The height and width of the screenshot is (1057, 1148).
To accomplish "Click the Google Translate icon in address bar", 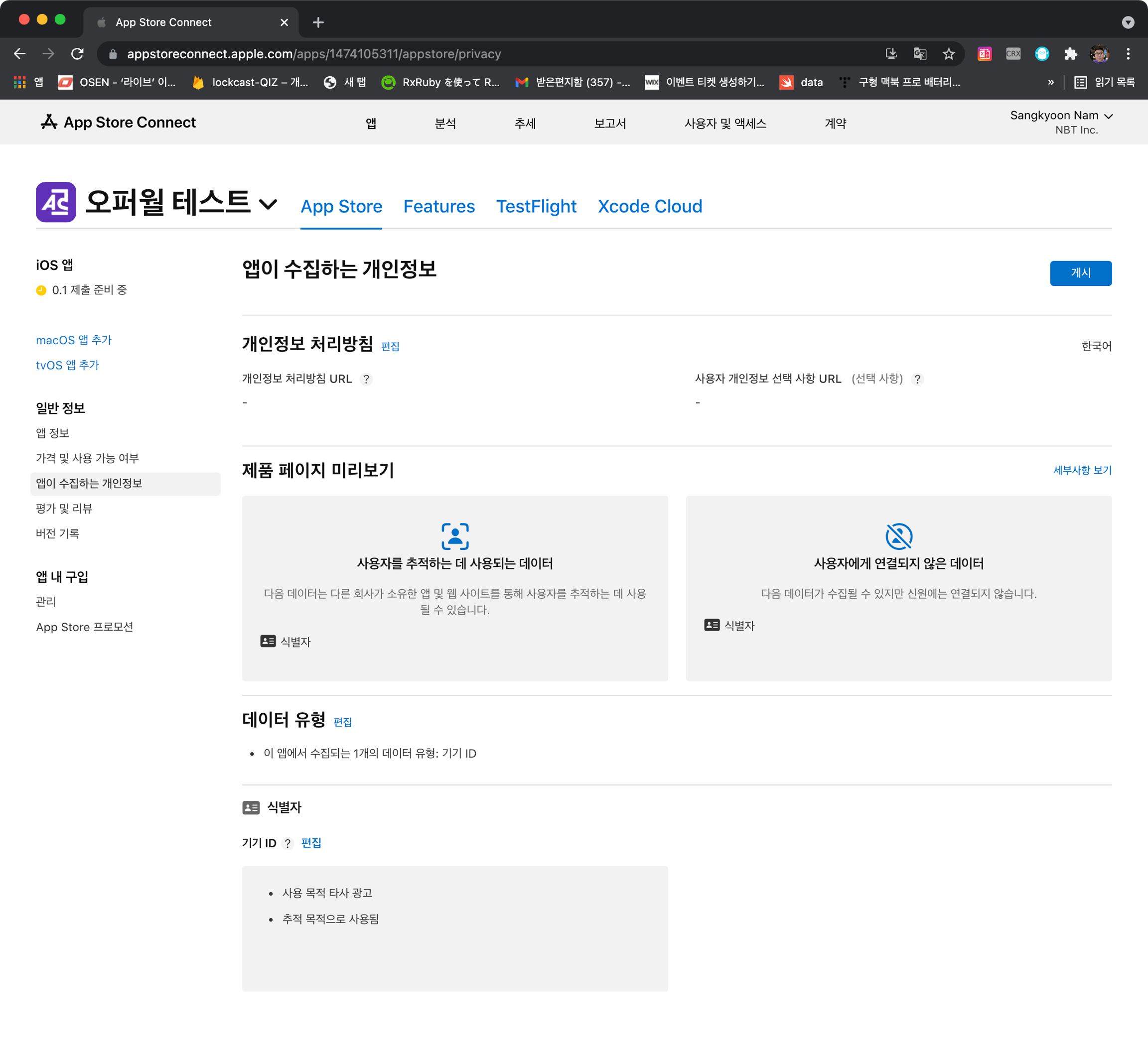I will 919,54.
